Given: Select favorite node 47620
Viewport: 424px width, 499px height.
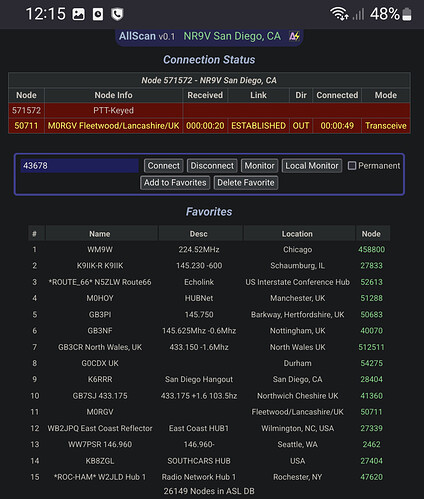Looking at the screenshot, I should [371, 477].
